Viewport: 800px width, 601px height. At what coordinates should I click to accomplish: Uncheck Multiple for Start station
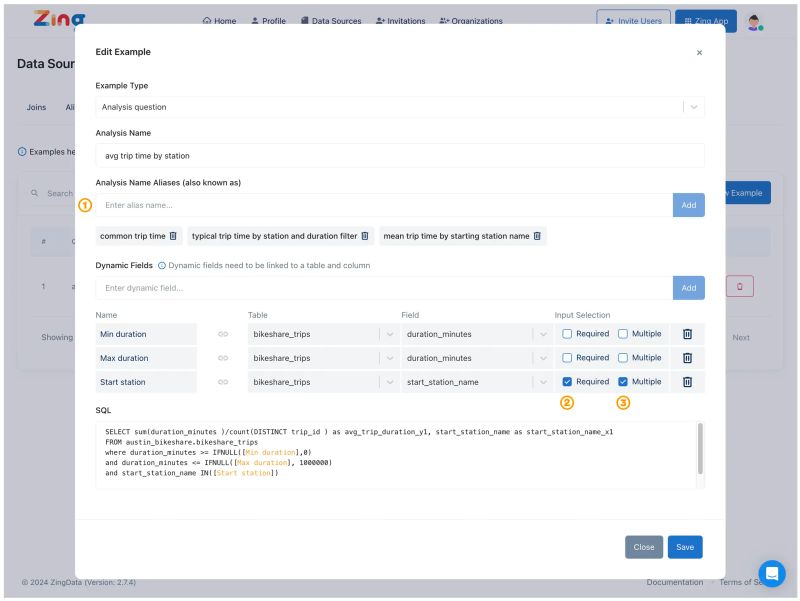pos(622,382)
